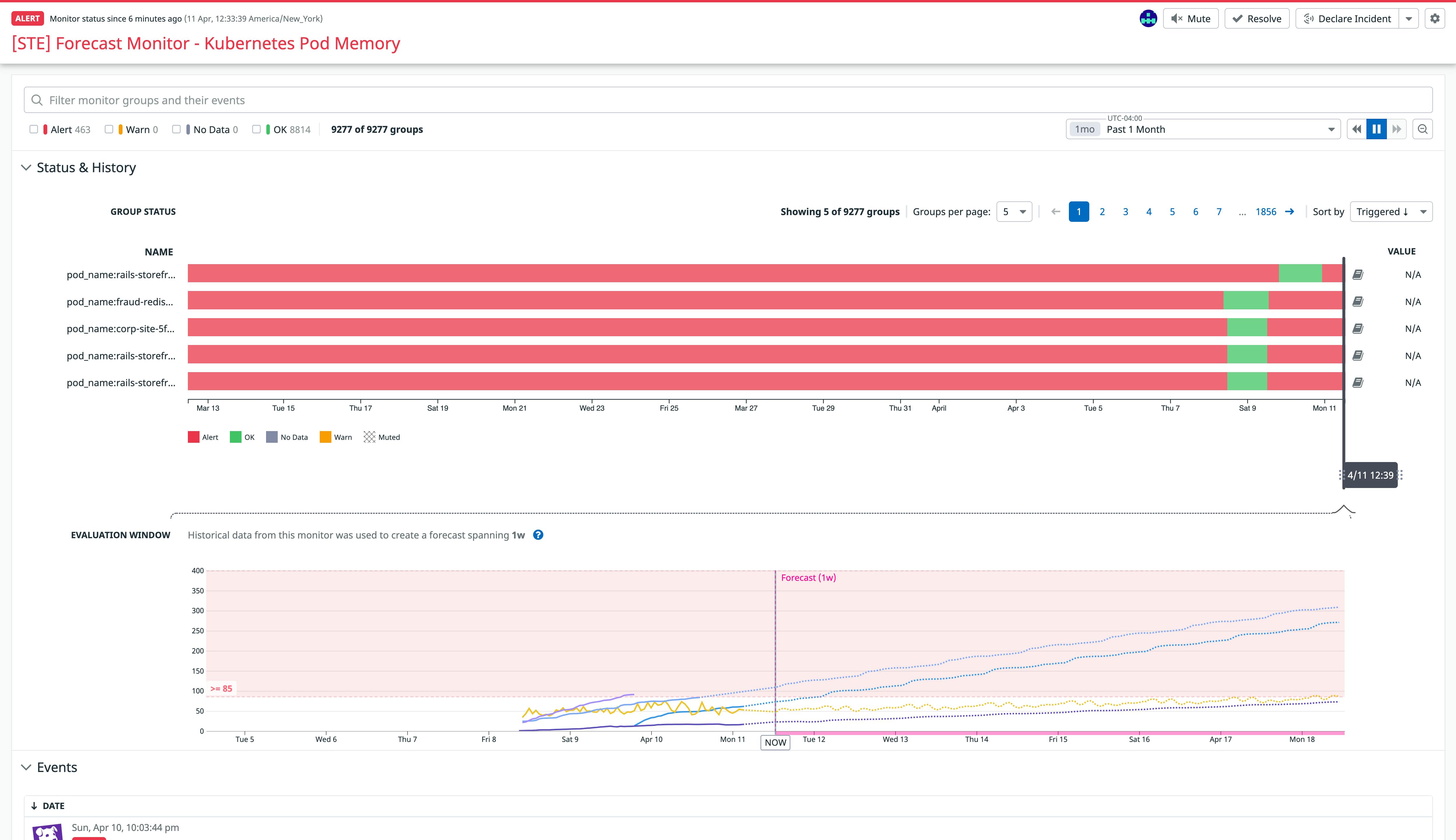Check the Warn 0 filter checkbox

109,129
